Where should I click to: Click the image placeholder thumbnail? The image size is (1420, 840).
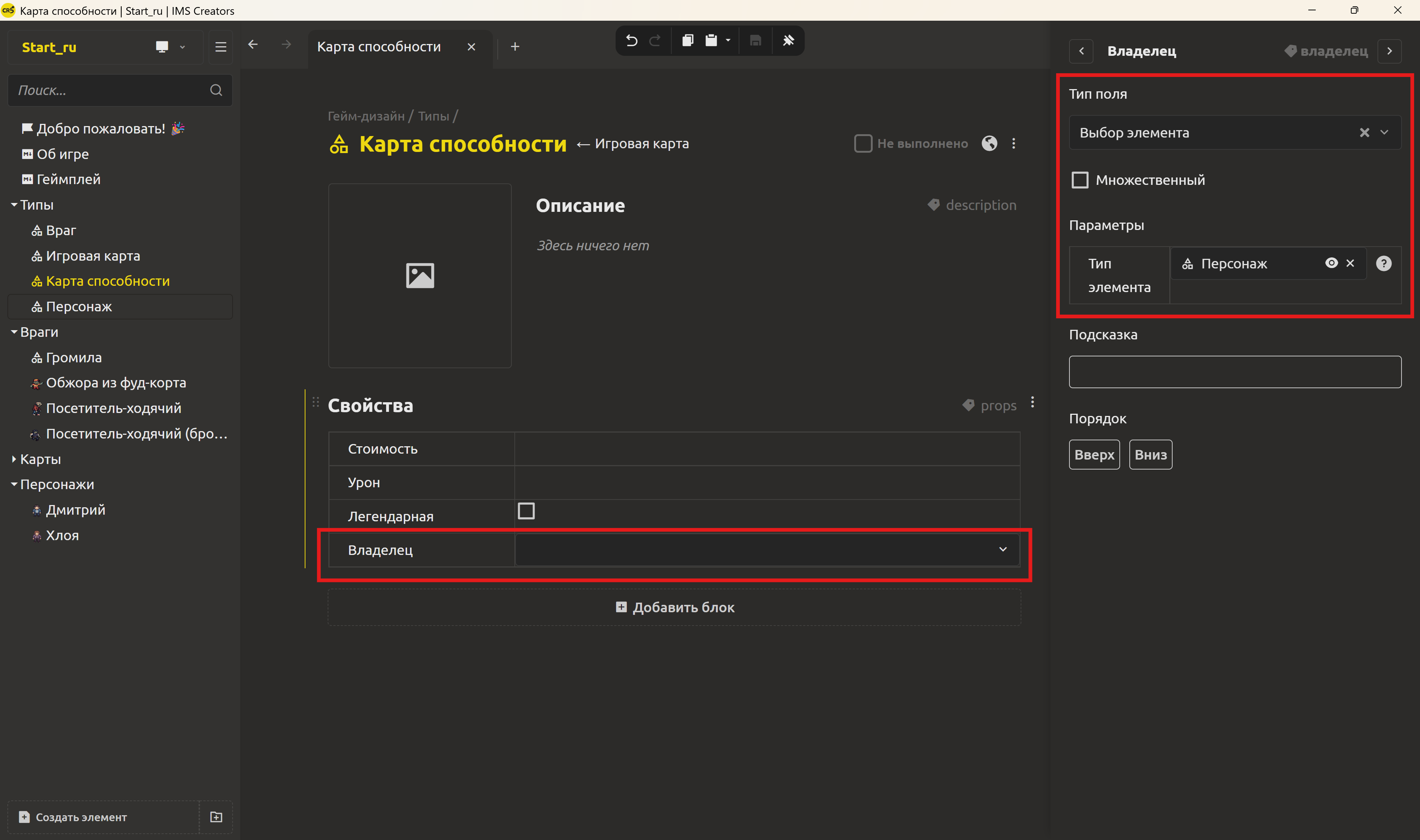pyautogui.click(x=420, y=276)
